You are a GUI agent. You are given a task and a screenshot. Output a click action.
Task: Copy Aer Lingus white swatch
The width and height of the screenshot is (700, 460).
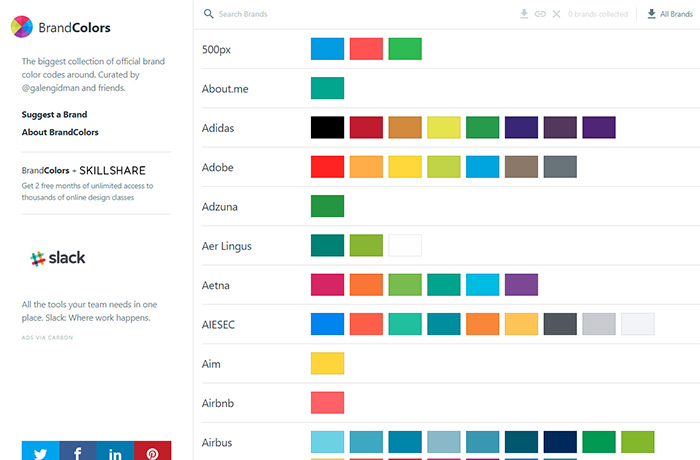pos(405,245)
